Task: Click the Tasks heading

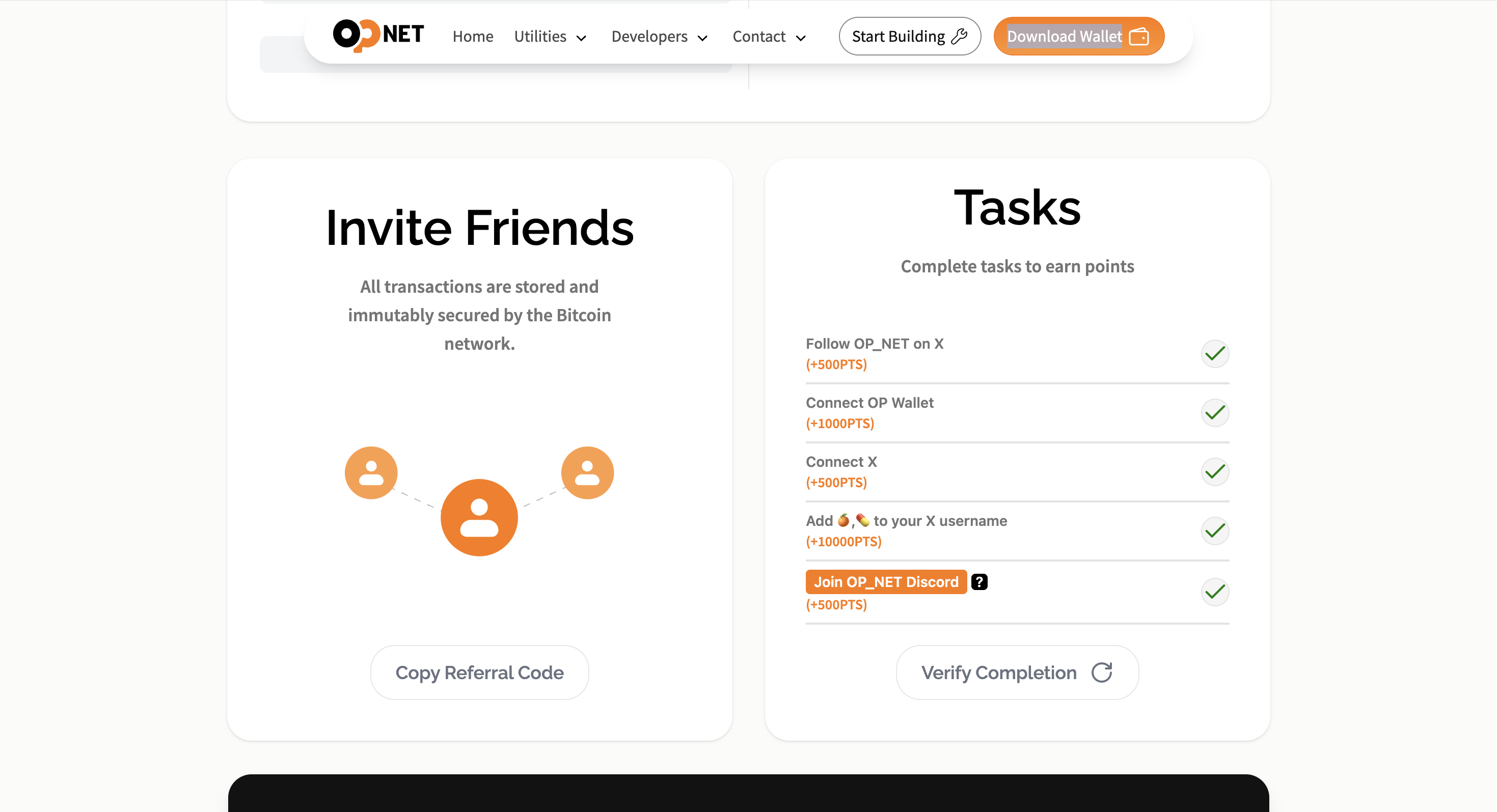Action: (x=1017, y=208)
